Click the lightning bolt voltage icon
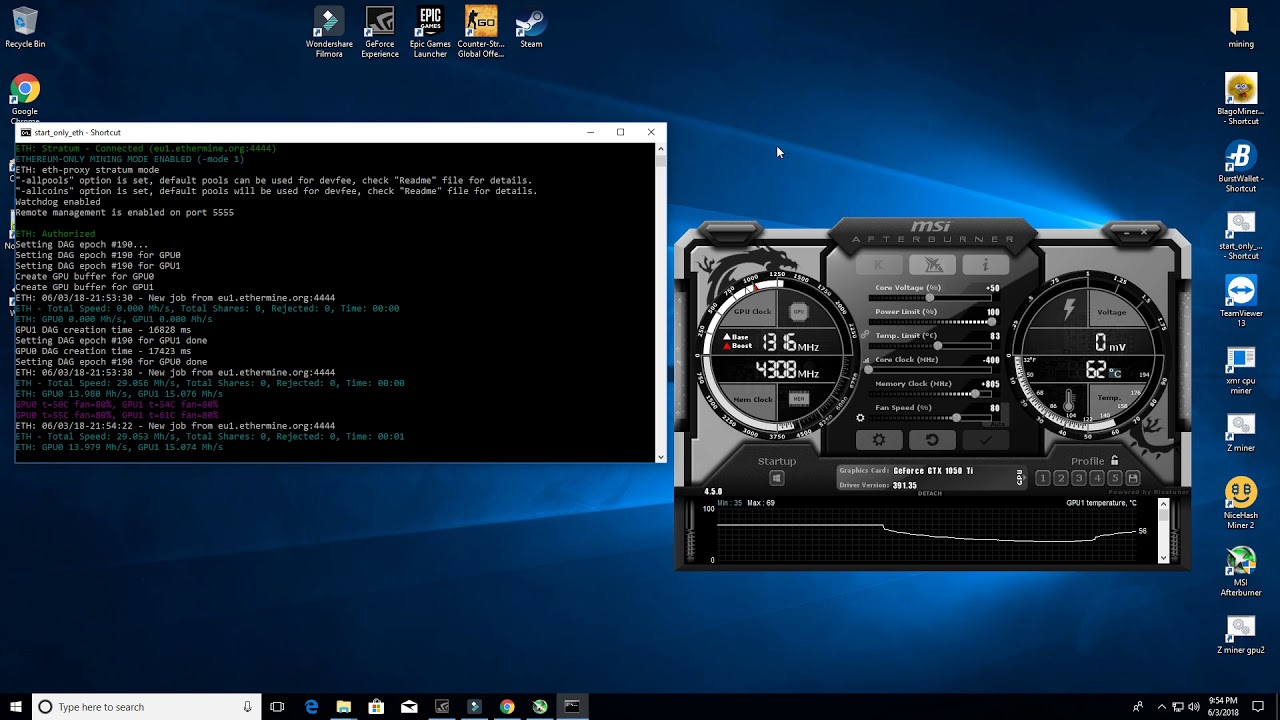The image size is (1280, 720). (1068, 310)
